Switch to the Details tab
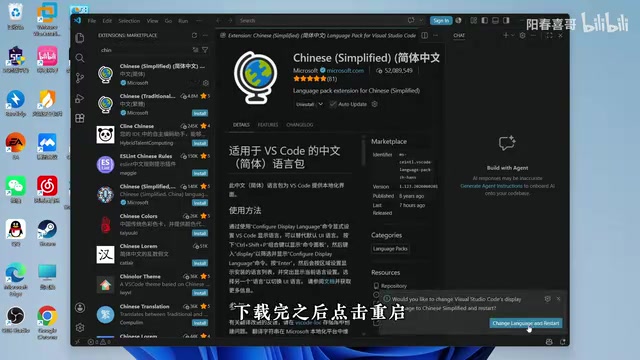Image resolution: width=640 pixels, height=360 pixels. (x=241, y=125)
